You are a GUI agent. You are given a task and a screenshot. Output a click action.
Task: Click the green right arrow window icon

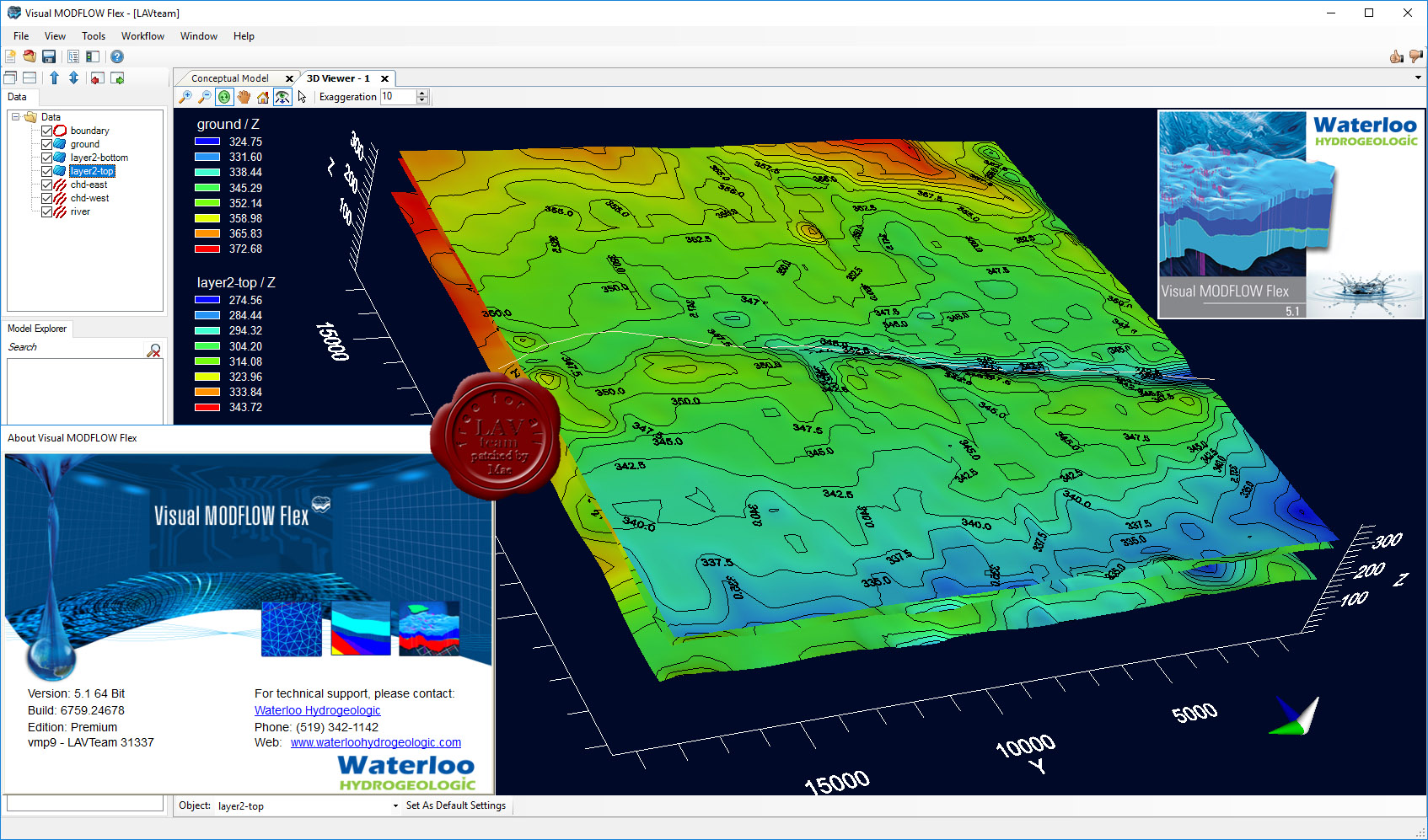(x=117, y=78)
